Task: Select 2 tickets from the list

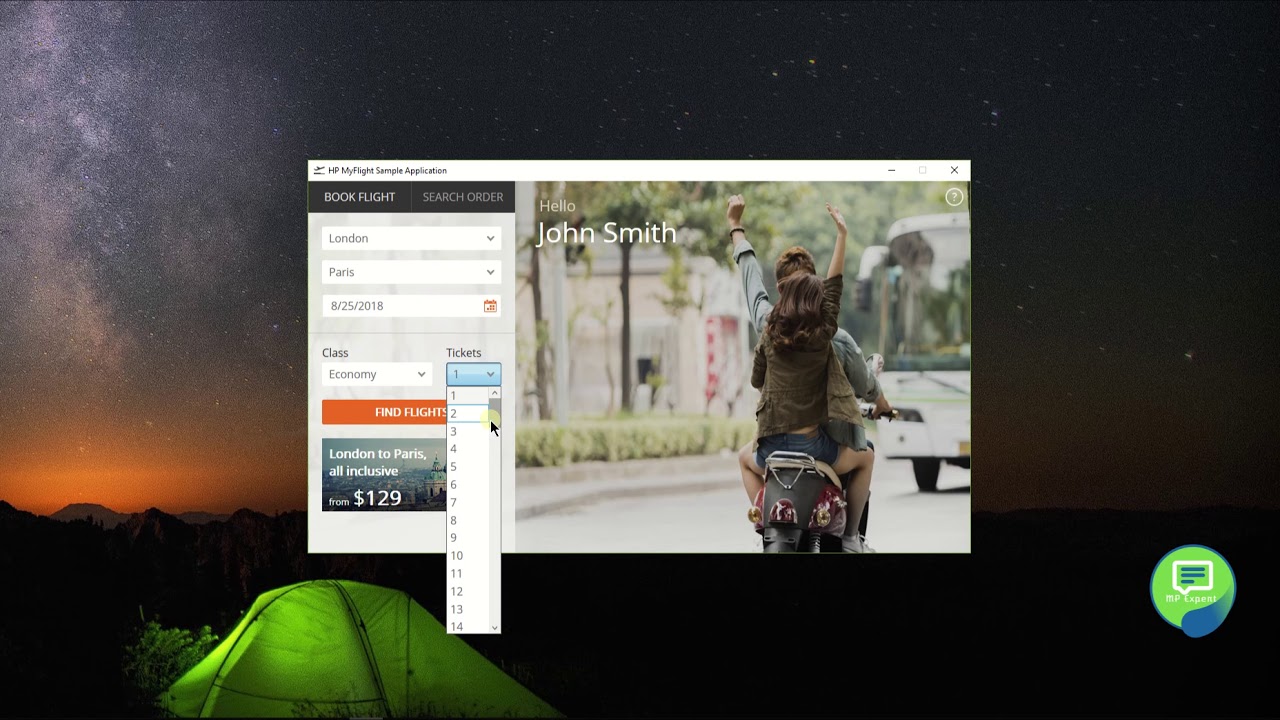Action: (x=467, y=413)
